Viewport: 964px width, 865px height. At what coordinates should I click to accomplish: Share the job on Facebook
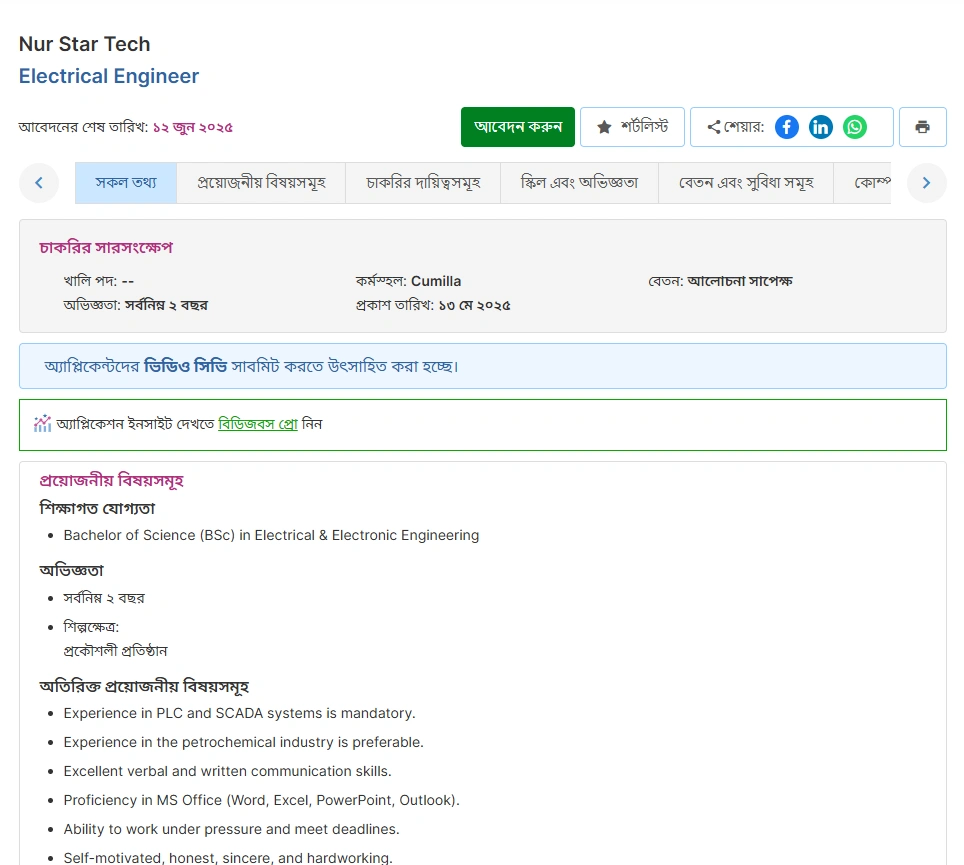(786, 127)
